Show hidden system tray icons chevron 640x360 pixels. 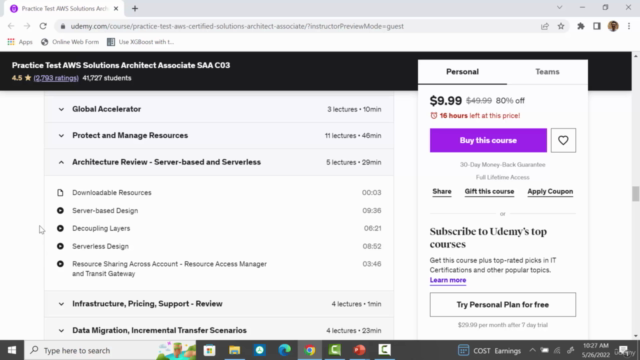pos(532,350)
